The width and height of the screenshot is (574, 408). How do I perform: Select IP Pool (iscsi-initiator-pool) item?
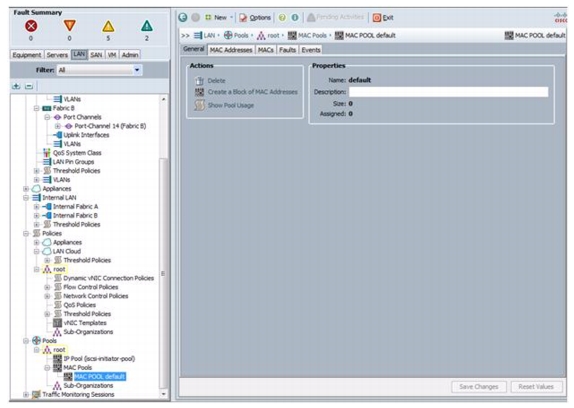click(x=99, y=359)
